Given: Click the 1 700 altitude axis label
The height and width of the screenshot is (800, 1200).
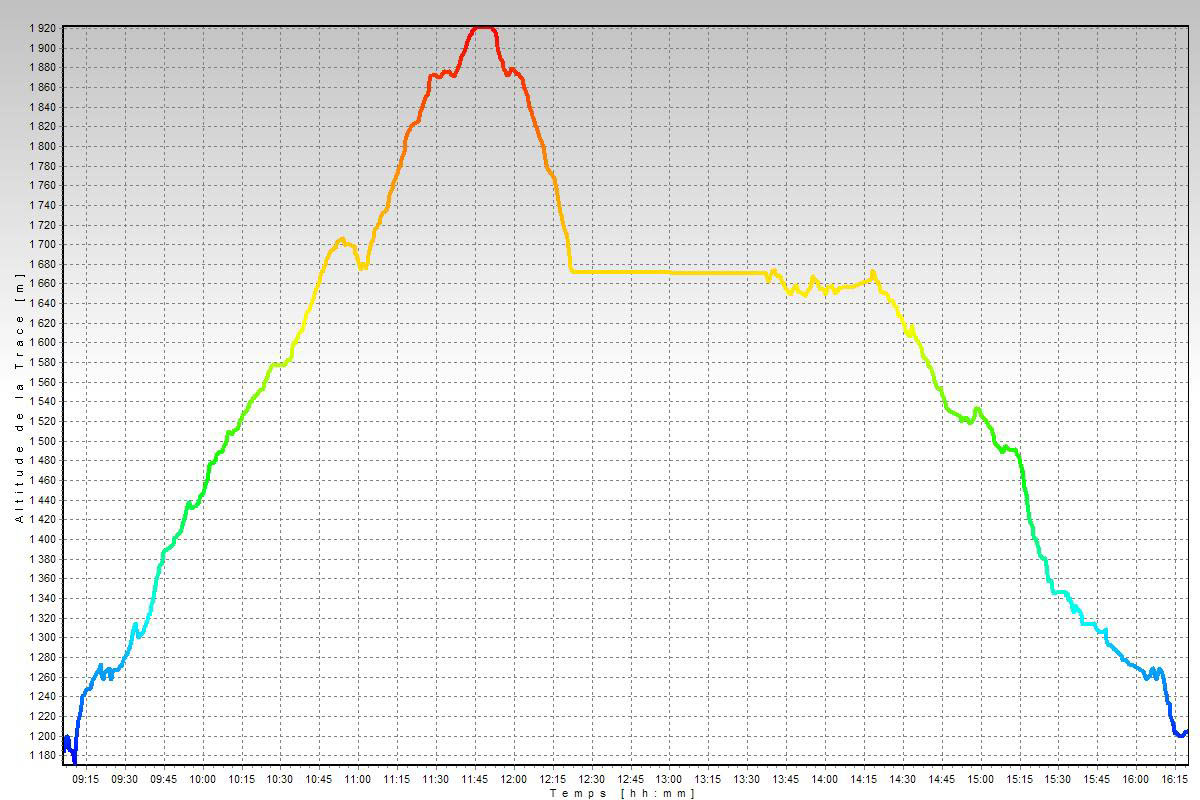Looking at the screenshot, I should (42, 245).
